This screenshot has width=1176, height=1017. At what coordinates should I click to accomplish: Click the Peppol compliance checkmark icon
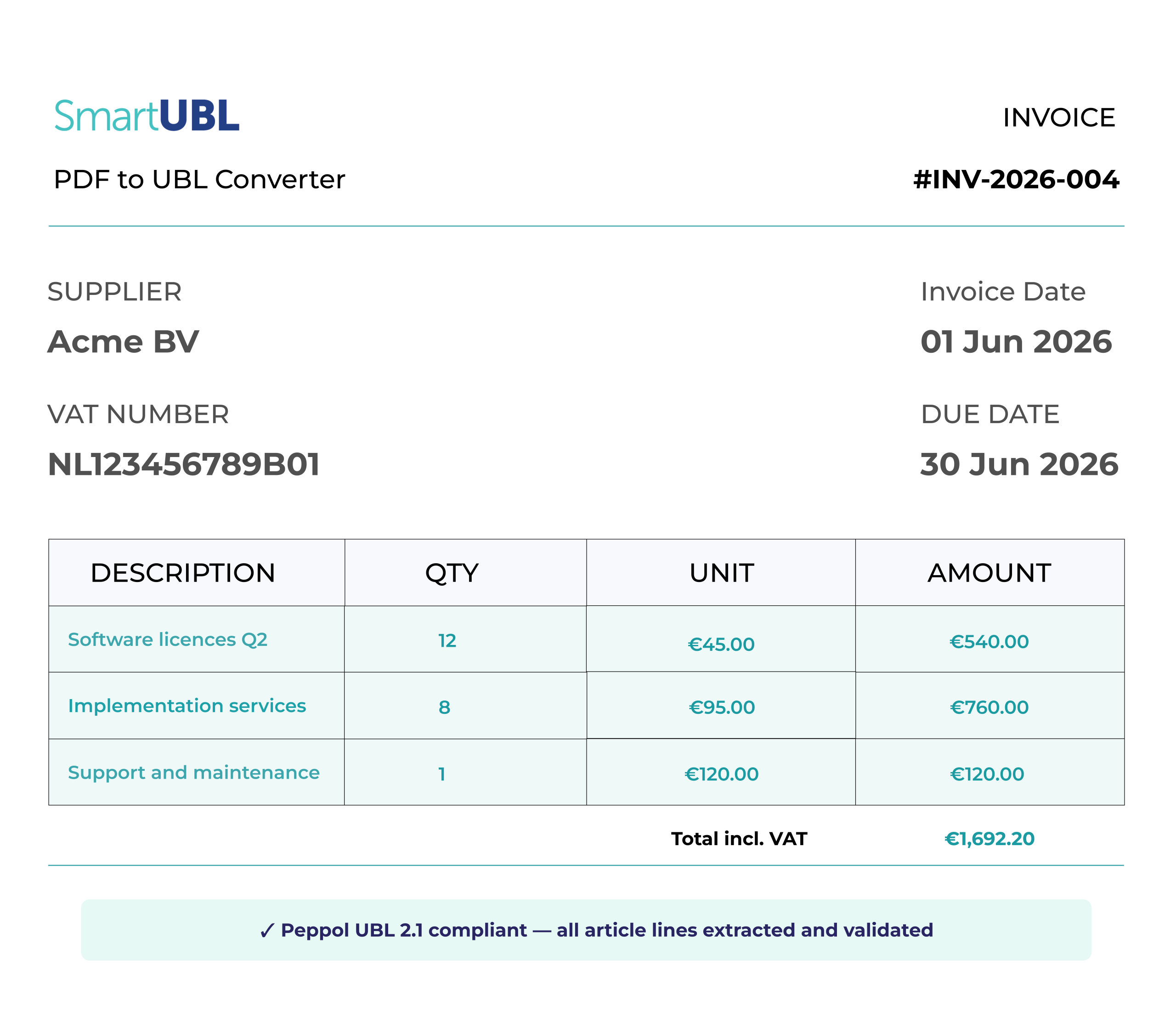[x=267, y=931]
